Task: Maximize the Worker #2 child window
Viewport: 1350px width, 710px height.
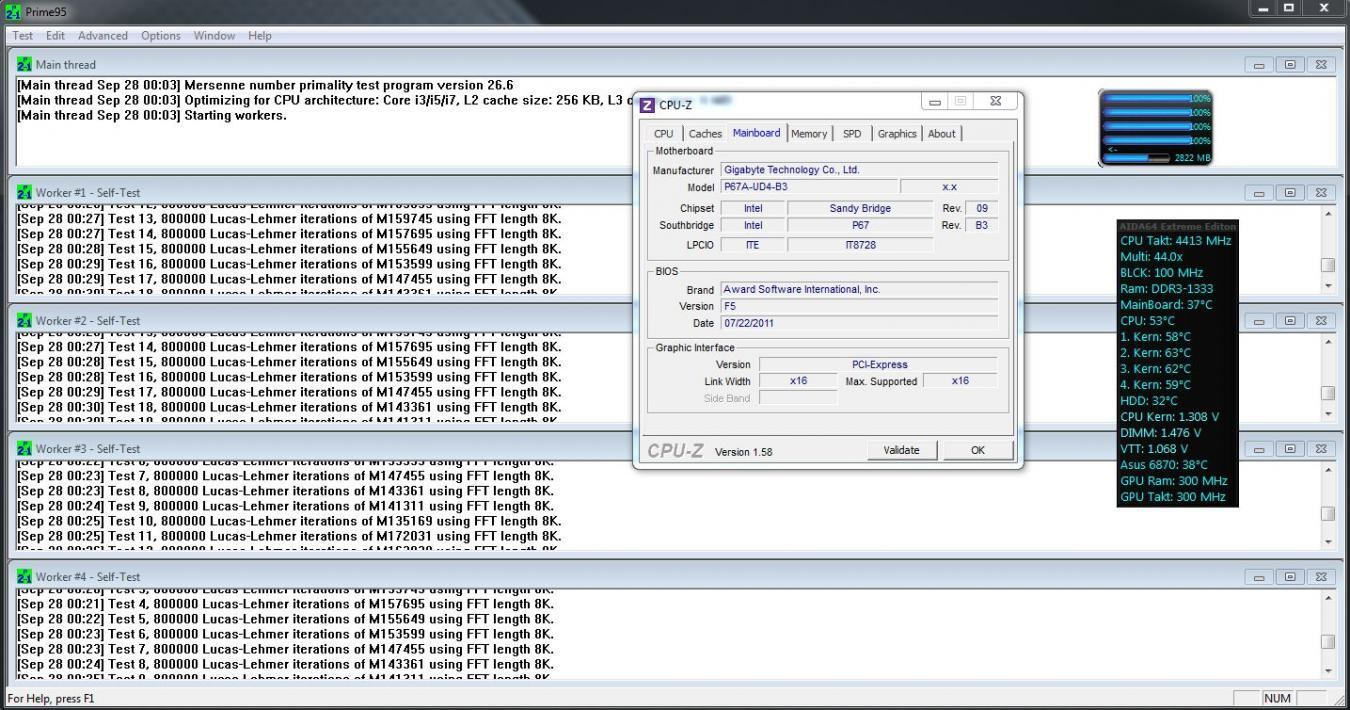Action: tap(1290, 321)
